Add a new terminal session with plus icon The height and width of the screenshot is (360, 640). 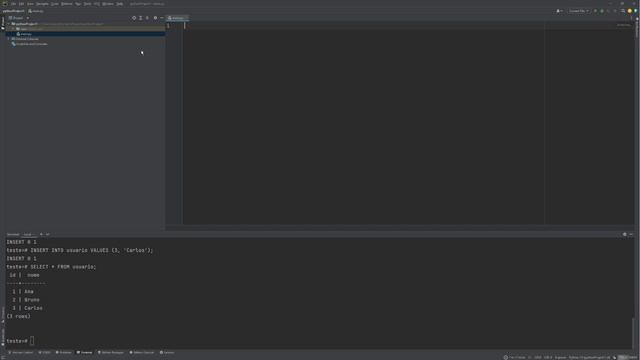coord(41,234)
